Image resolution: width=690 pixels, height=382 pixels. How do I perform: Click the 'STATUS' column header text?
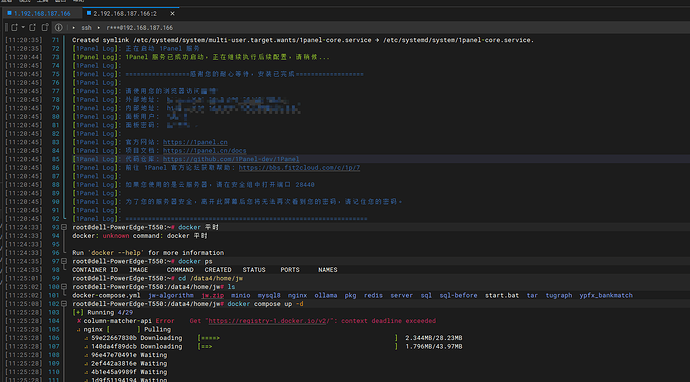click(x=254, y=270)
